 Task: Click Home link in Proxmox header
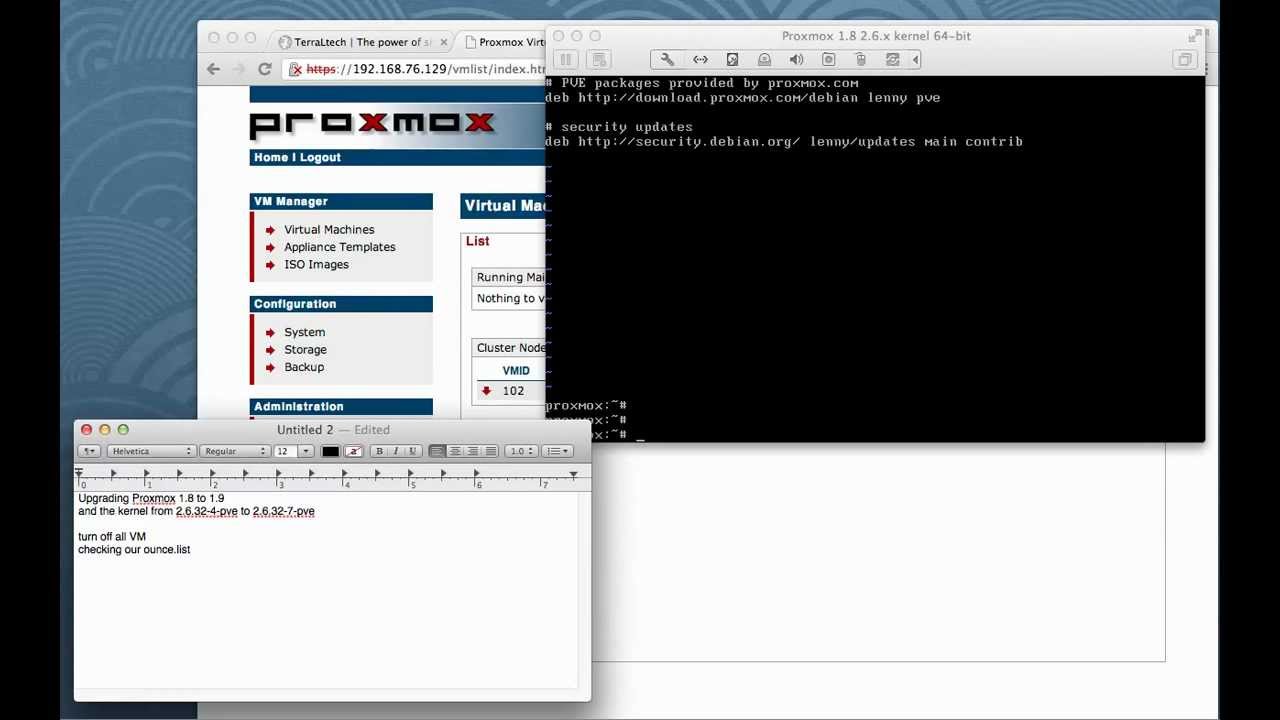click(271, 158)
